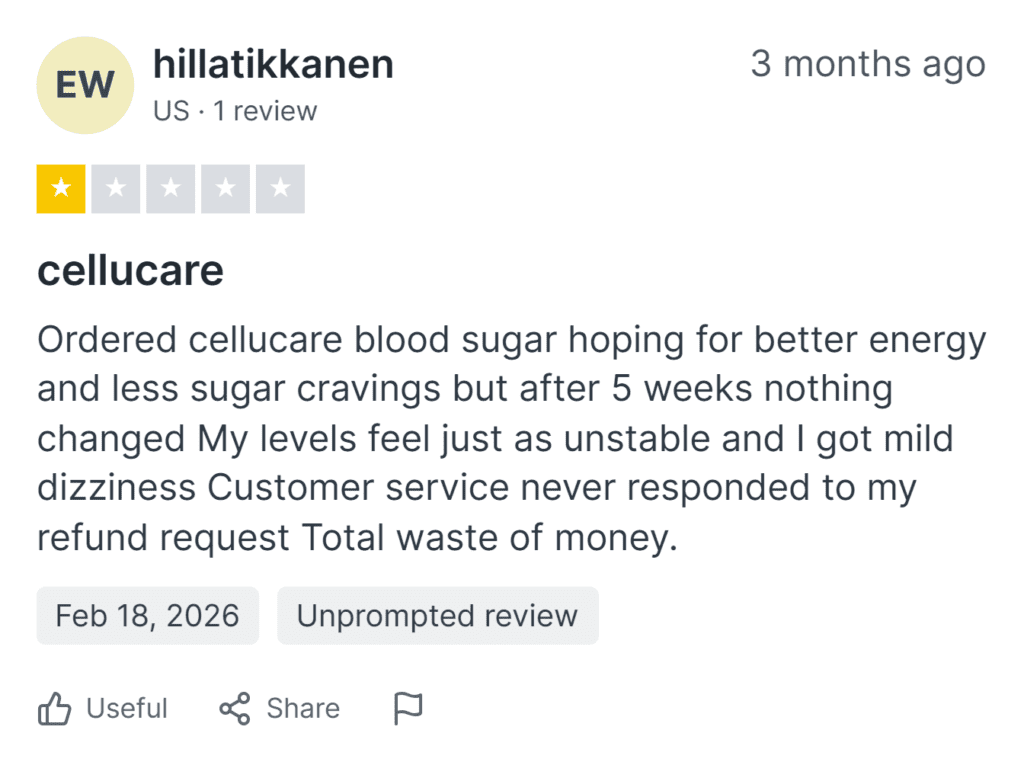
Task: Click the second gray rating star
Action: (x=116, y=189)
